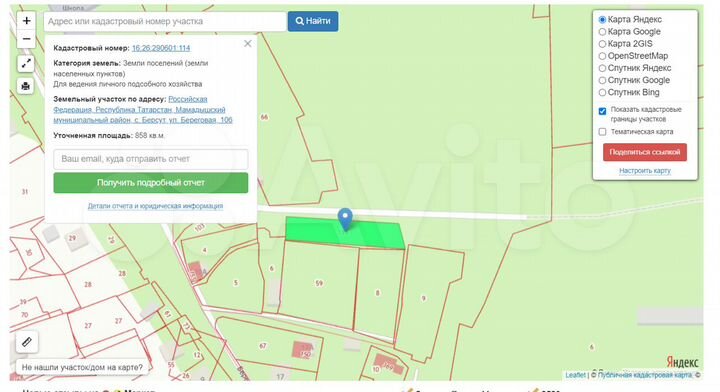Click Не нашли участок/дом на карте? button

pyautogui.click(x=82, y=367)
